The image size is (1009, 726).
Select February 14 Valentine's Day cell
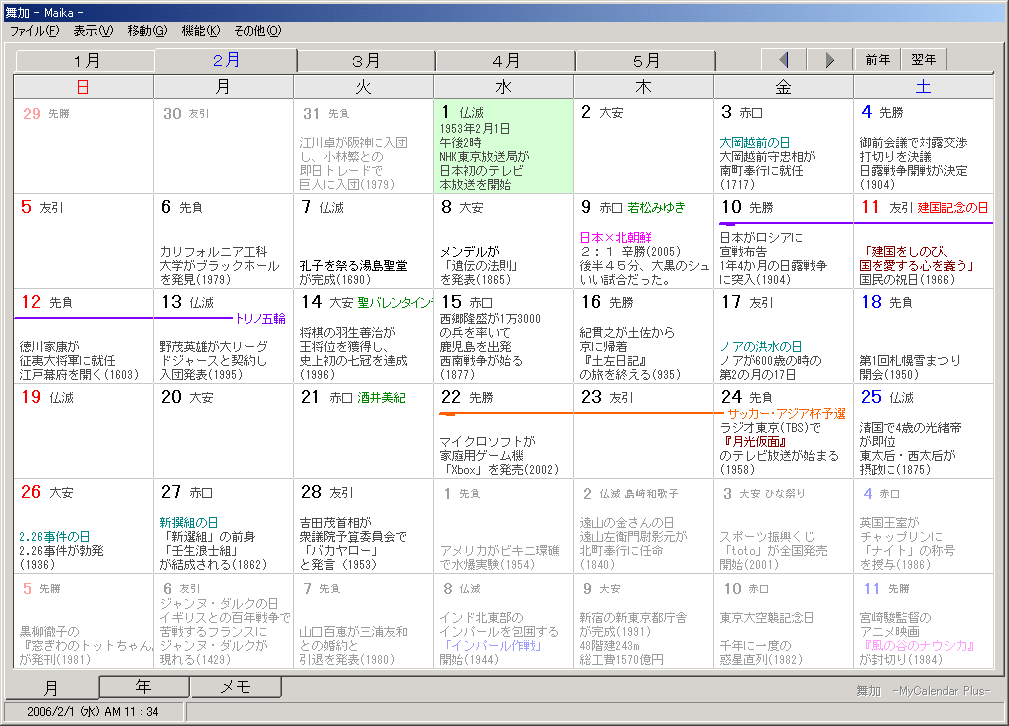click(x=363, y=335)
